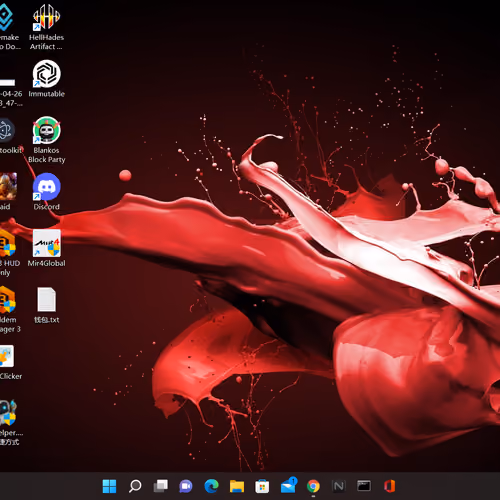Image resolution: width=500 pixels, height=500 pixels.
Task: Open the N app in taskbar
Action: (339, 486)
